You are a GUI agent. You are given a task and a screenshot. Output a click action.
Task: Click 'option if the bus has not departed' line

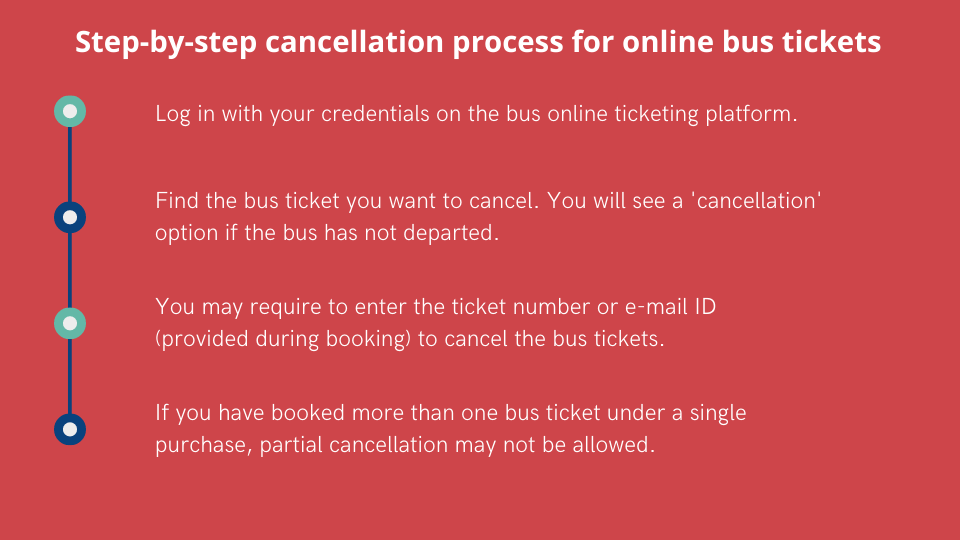(x=327, y=233)
